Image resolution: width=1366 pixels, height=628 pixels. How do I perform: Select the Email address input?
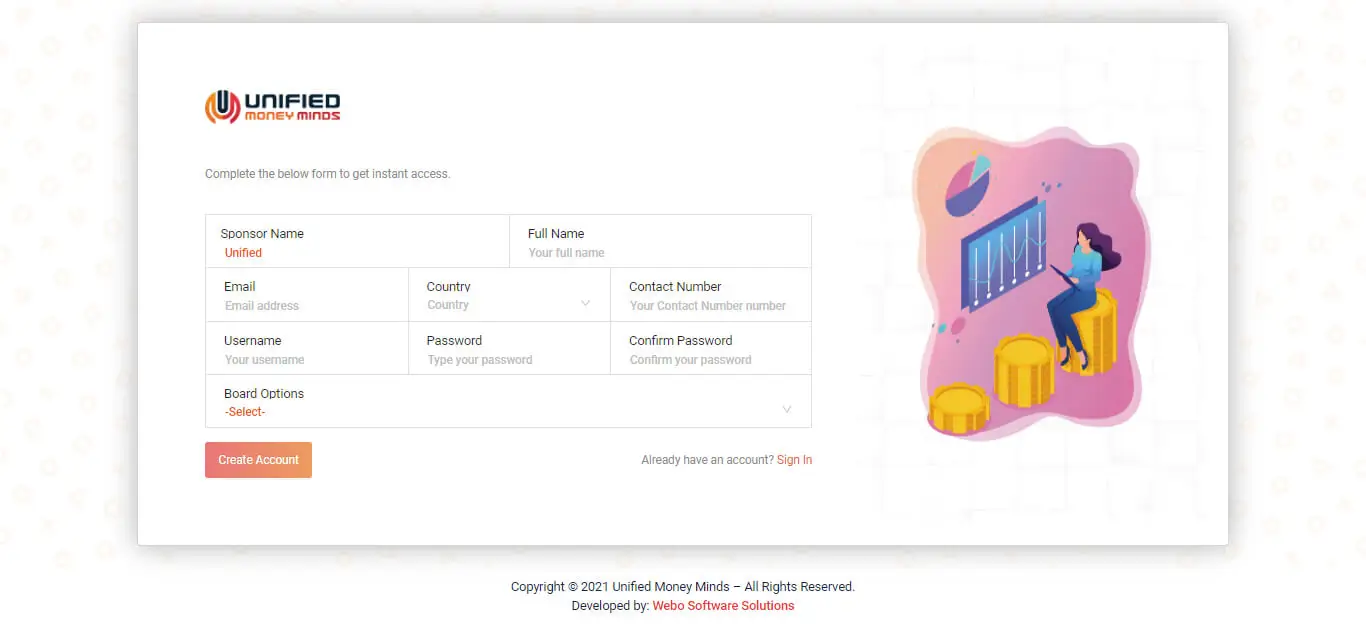click(x=306, y=306)
